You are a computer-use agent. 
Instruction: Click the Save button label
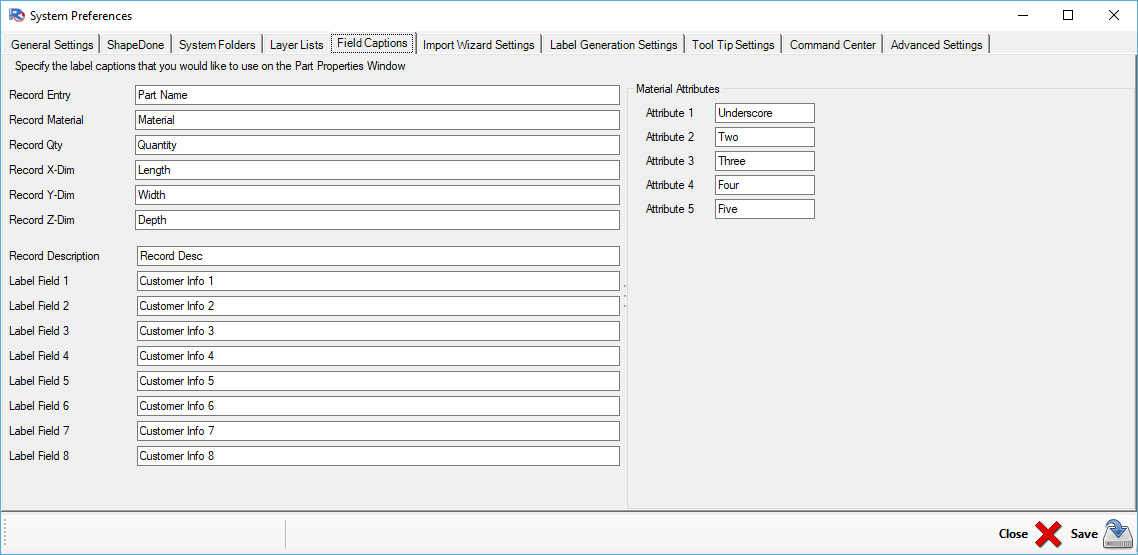[1084, 534]
